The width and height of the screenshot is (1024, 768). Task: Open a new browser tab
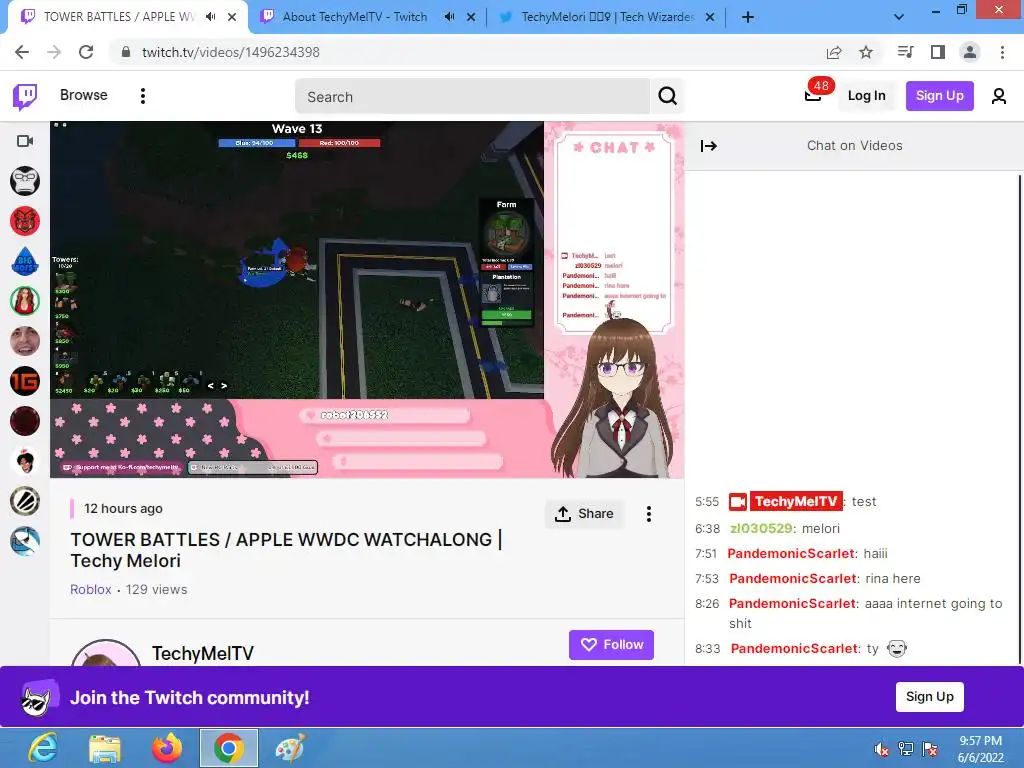748,17
